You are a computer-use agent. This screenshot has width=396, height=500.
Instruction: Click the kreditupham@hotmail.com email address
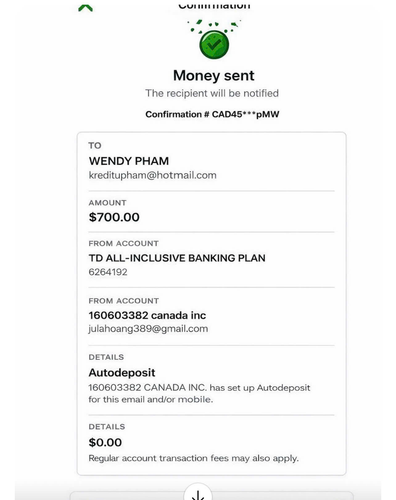coord(152,175)
